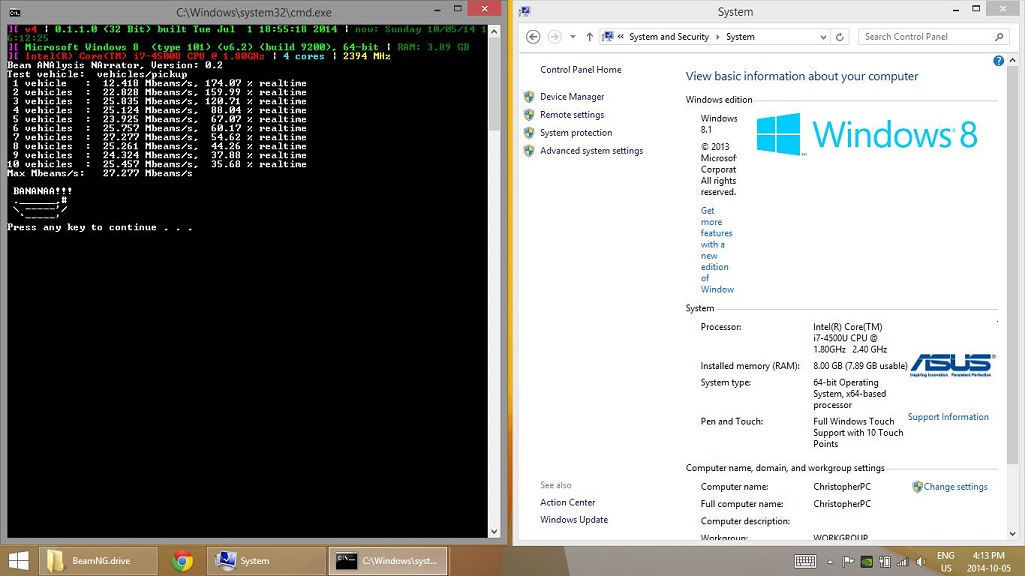Click the Forward arrow in System window
This screenshot has height=576, width=1025.
(x=554, y=37)
